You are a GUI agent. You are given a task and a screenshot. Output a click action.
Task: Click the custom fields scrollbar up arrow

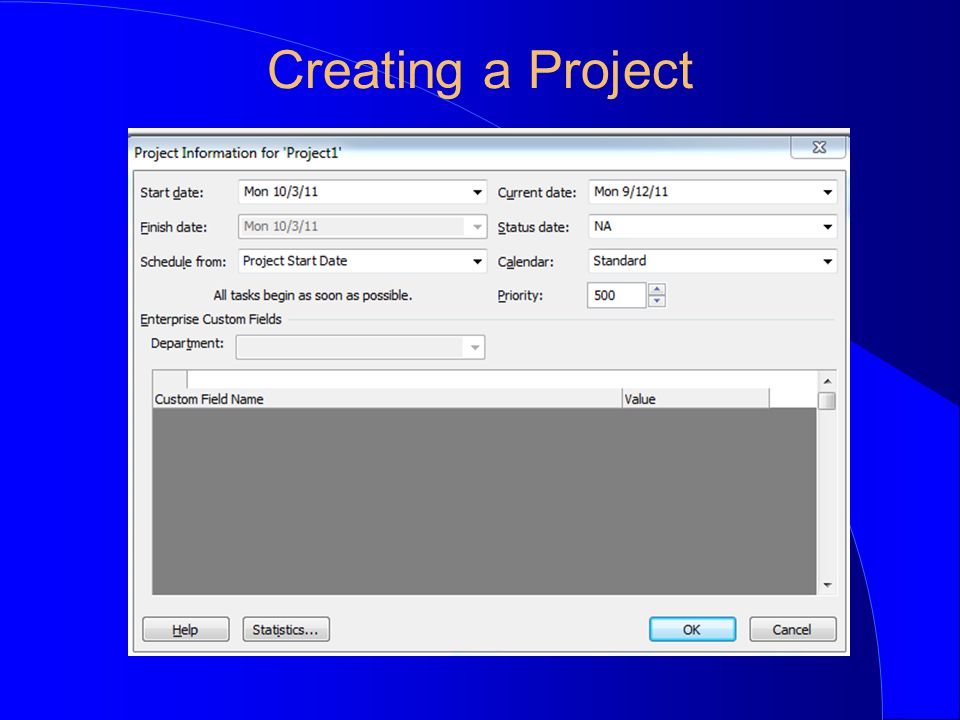pyautogui.click(x=827, y=381)
